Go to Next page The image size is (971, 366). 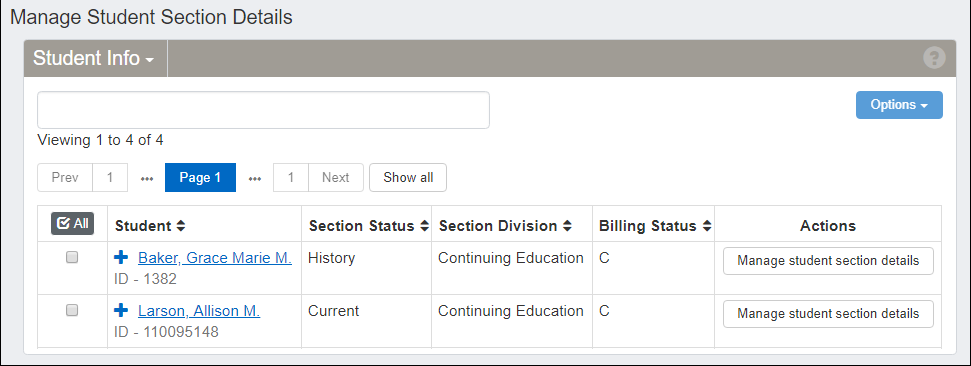pyautogui.click(x=336, y=178)
